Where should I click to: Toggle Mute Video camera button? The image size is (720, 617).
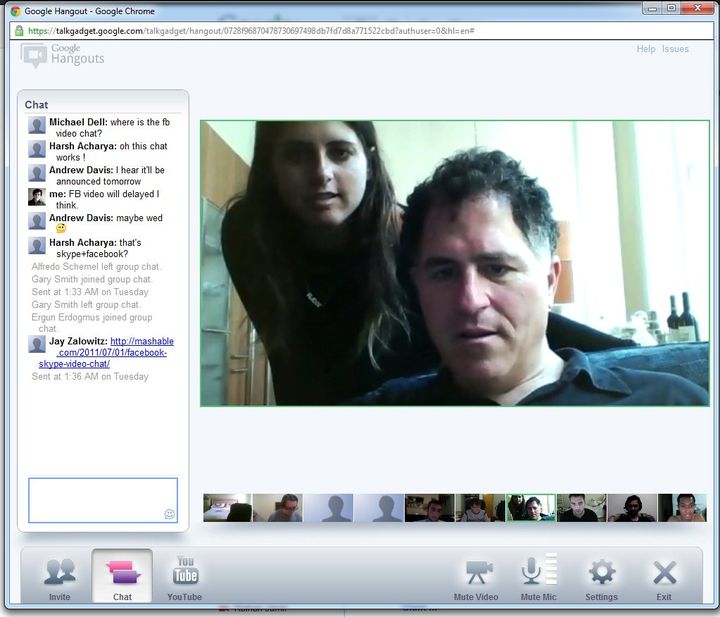(x=476, y=573)
